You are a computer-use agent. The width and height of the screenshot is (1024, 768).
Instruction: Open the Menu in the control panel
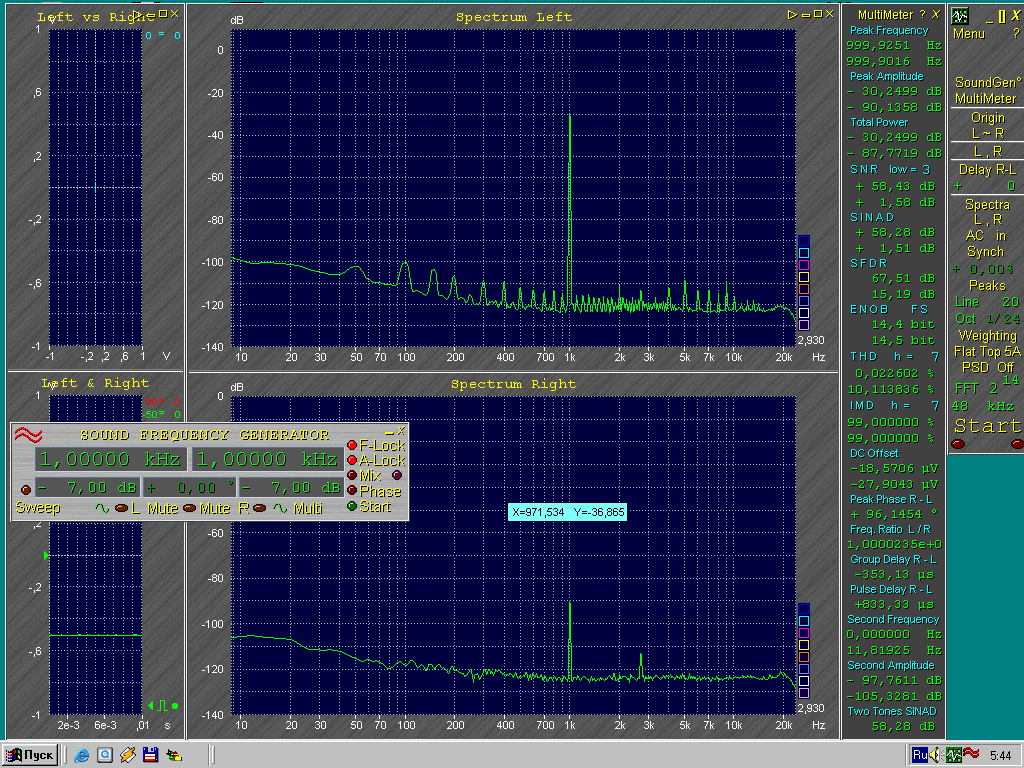(x=968, y=34)
